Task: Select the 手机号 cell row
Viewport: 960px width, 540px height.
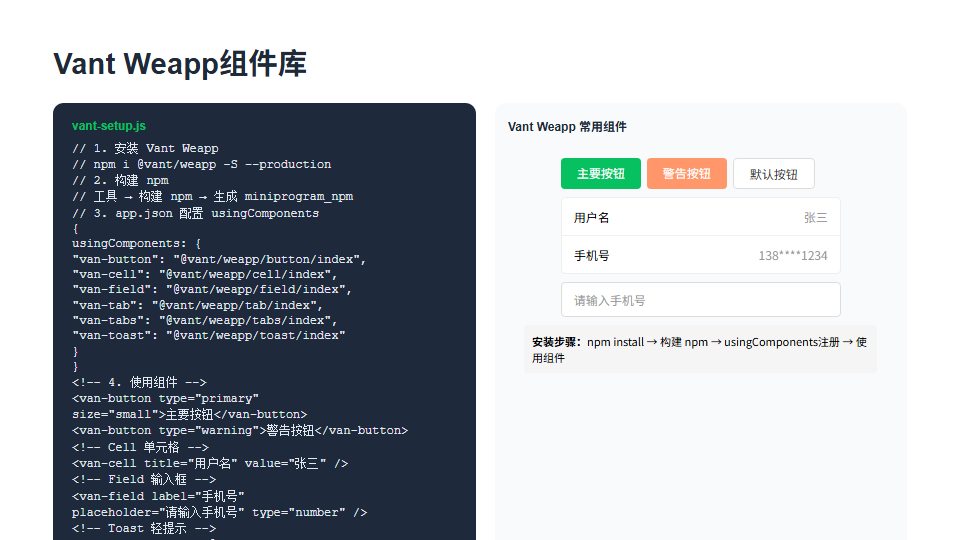Action: click(700, 255)
